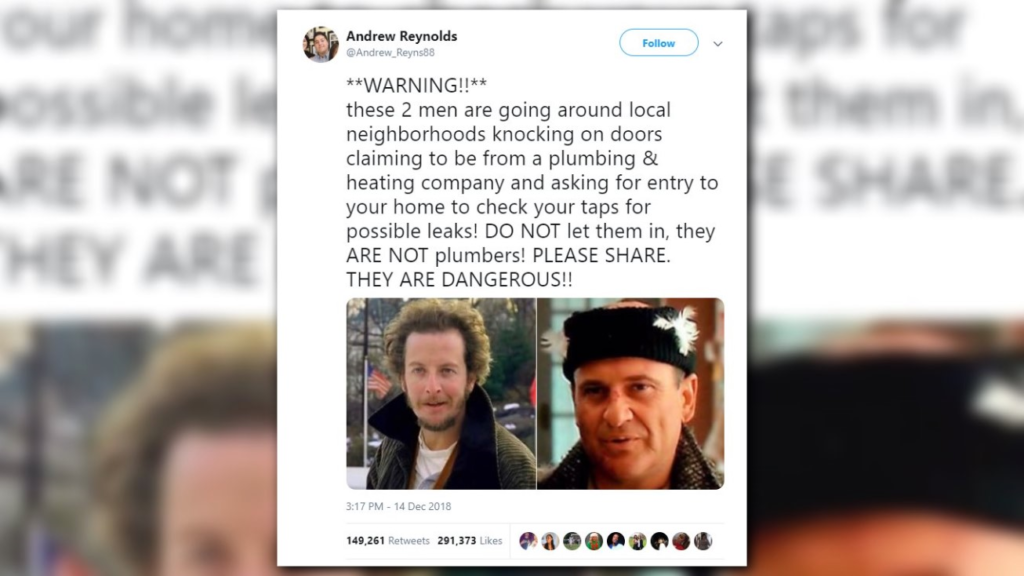Open the Andrew Reynolds display name link
Viewport: 1024px width, 576px height.
click(x=401, y=36)
